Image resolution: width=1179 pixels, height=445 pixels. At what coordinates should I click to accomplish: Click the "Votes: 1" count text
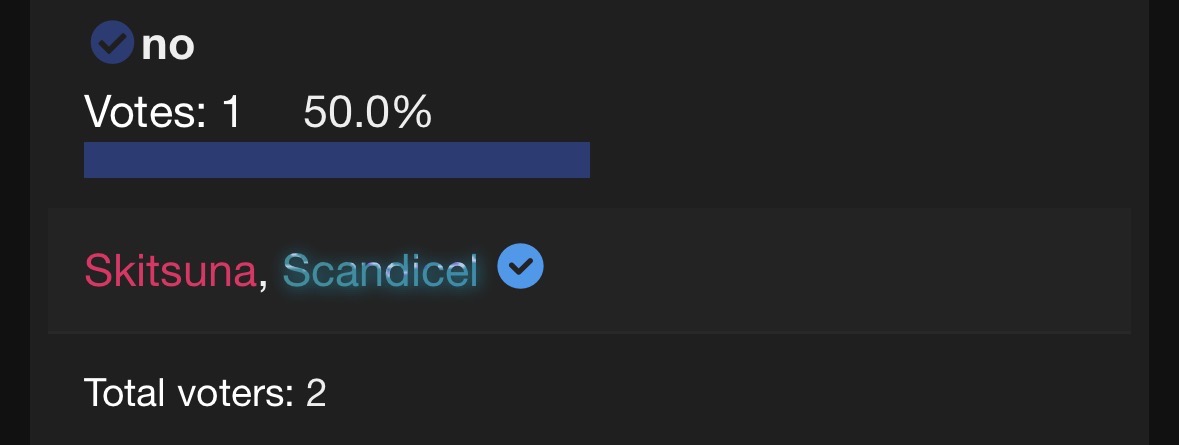(163, 113)
